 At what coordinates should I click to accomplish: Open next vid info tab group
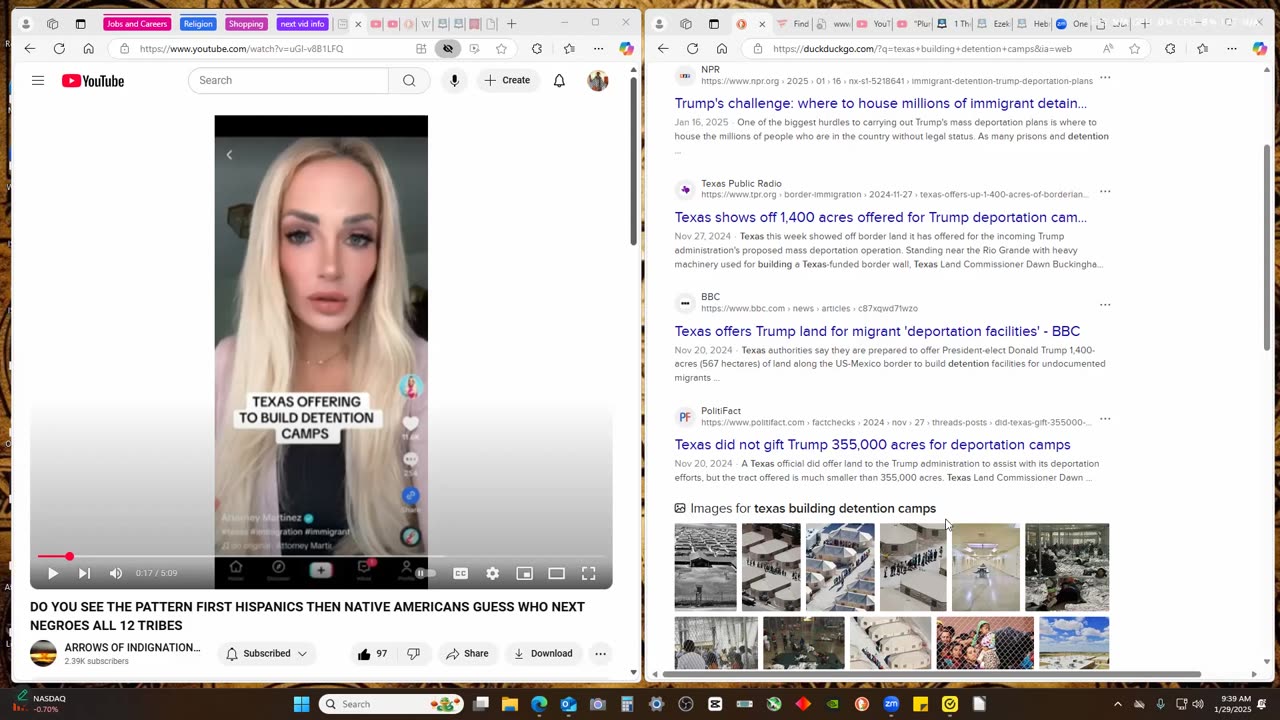[302, 24]
